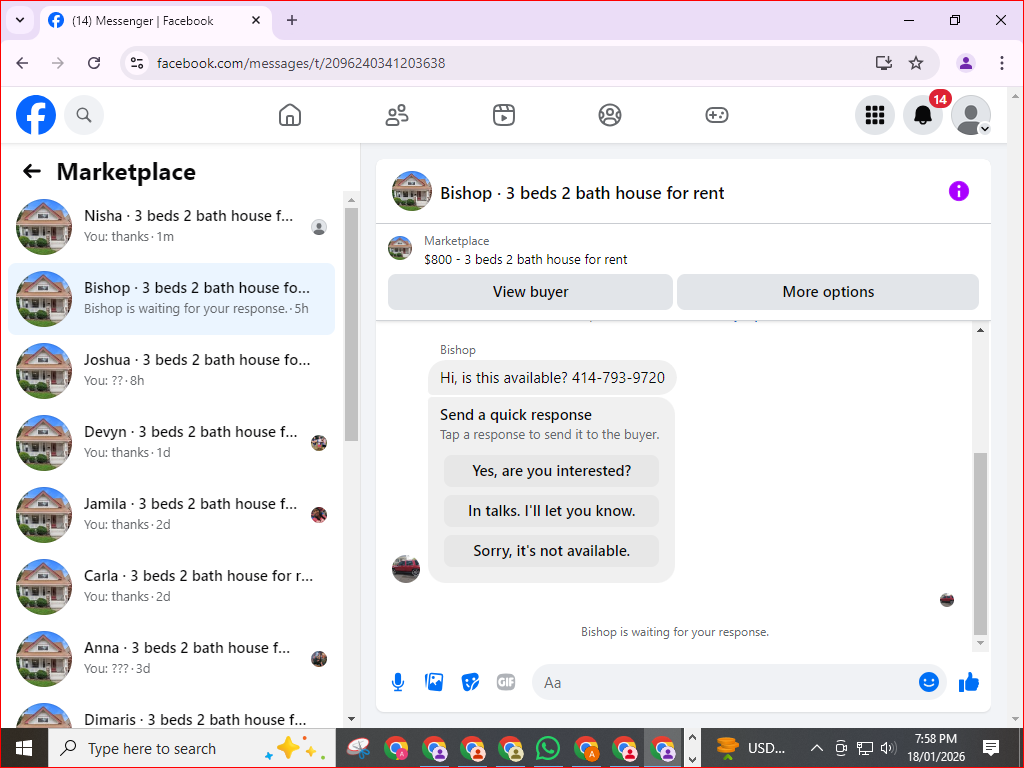Choose a sticker icon
This screenshot has width=1024, height=768.
pyautogui.click(x=470, y=682)
